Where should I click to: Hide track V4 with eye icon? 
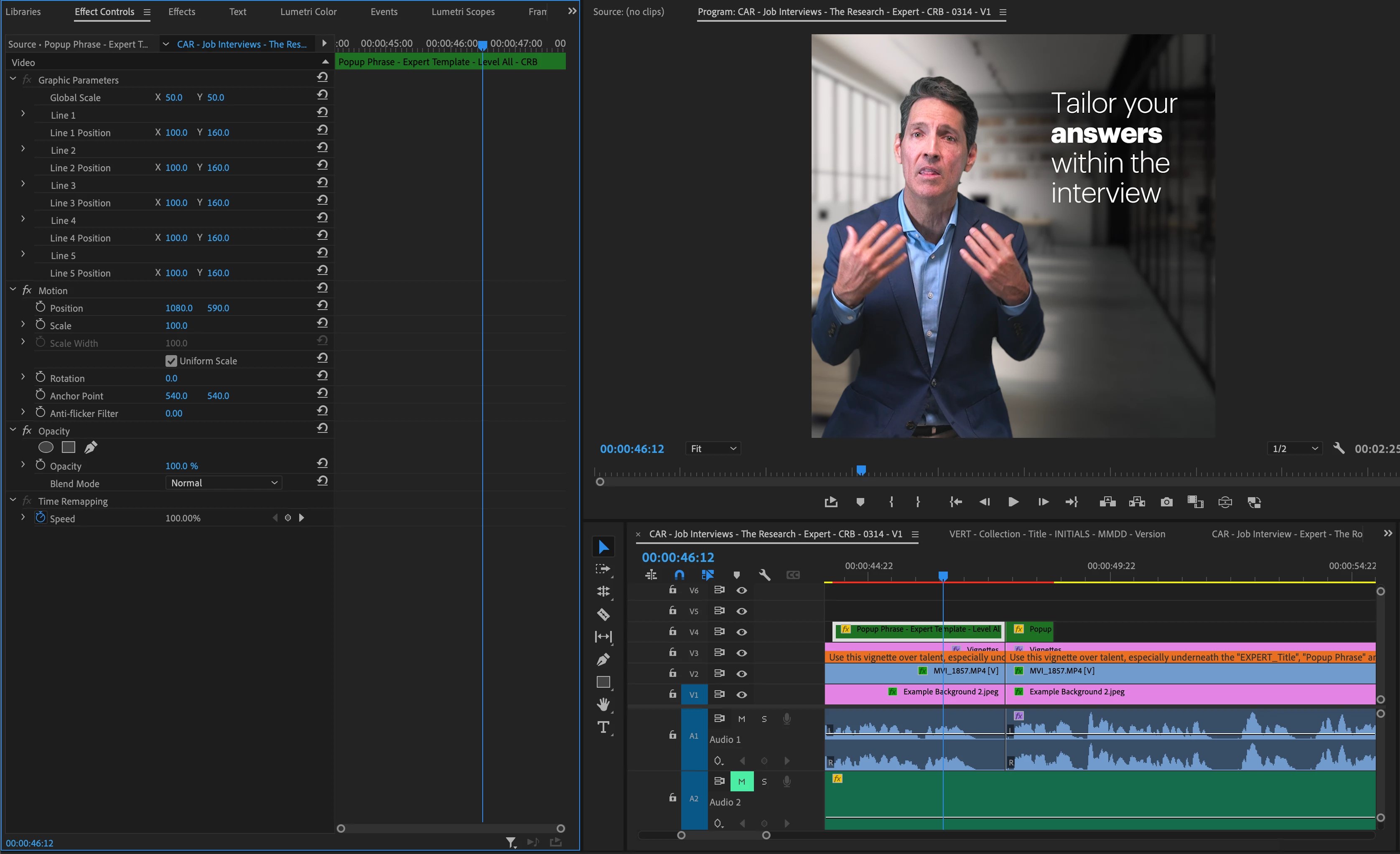pos(741,632)
